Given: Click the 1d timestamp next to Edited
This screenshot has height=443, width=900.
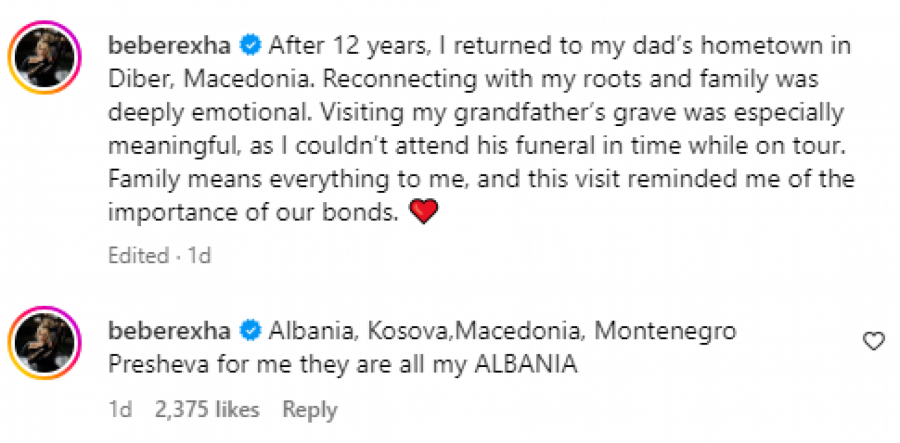Looking at the screenshot, I should [x=199, y=255].
